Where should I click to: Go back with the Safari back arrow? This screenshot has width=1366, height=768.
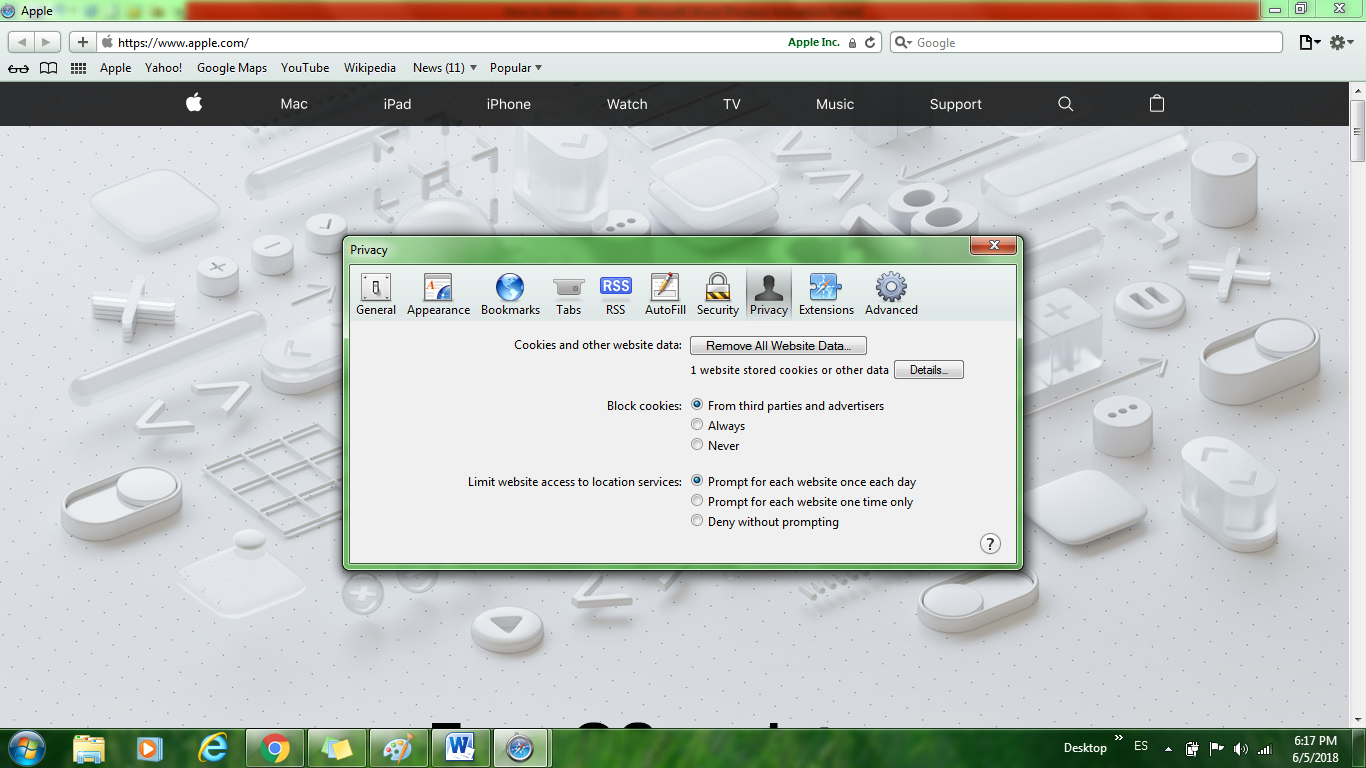click(22, 42)
